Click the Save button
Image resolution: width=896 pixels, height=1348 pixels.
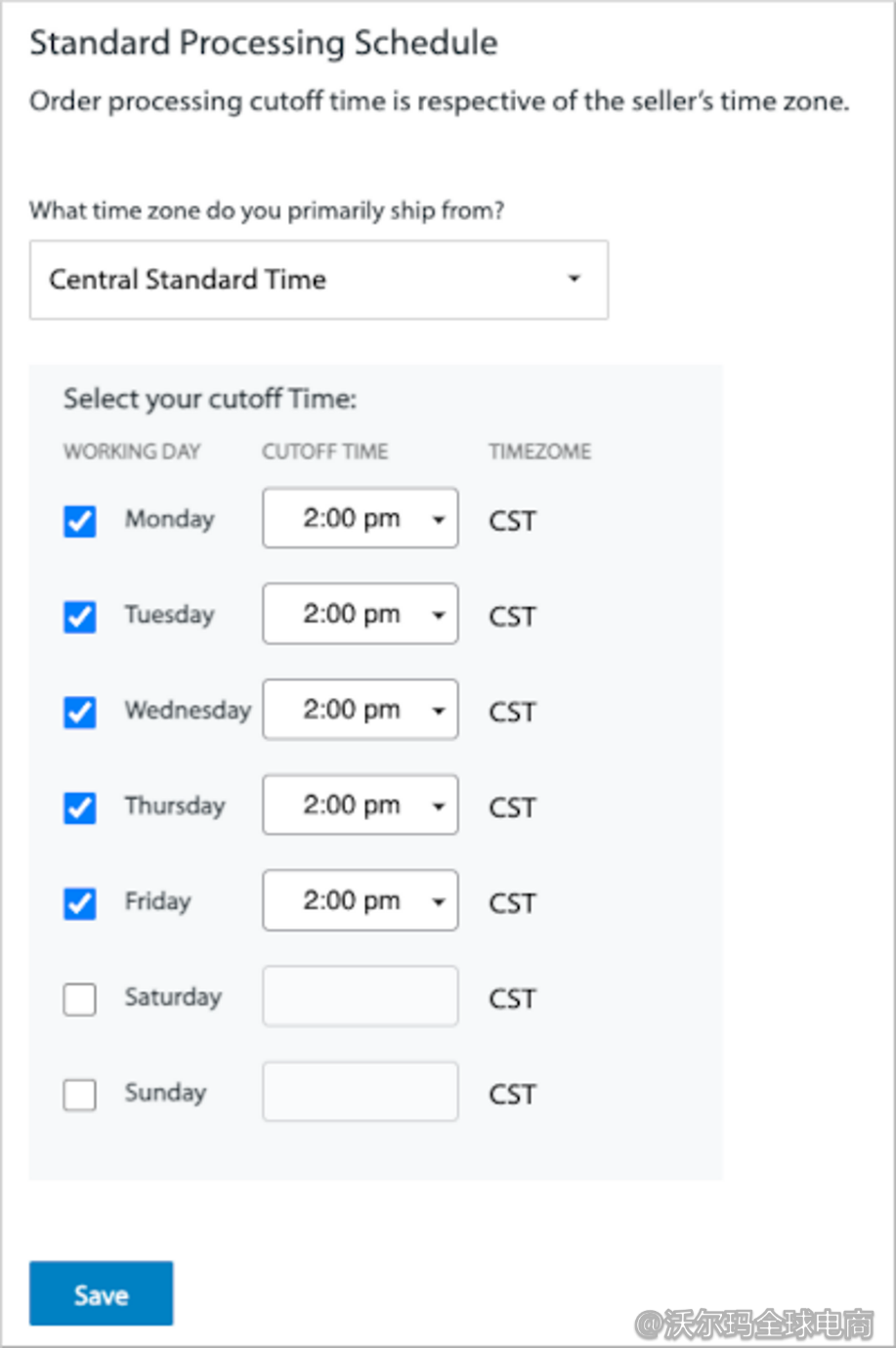pos(102,1293)
